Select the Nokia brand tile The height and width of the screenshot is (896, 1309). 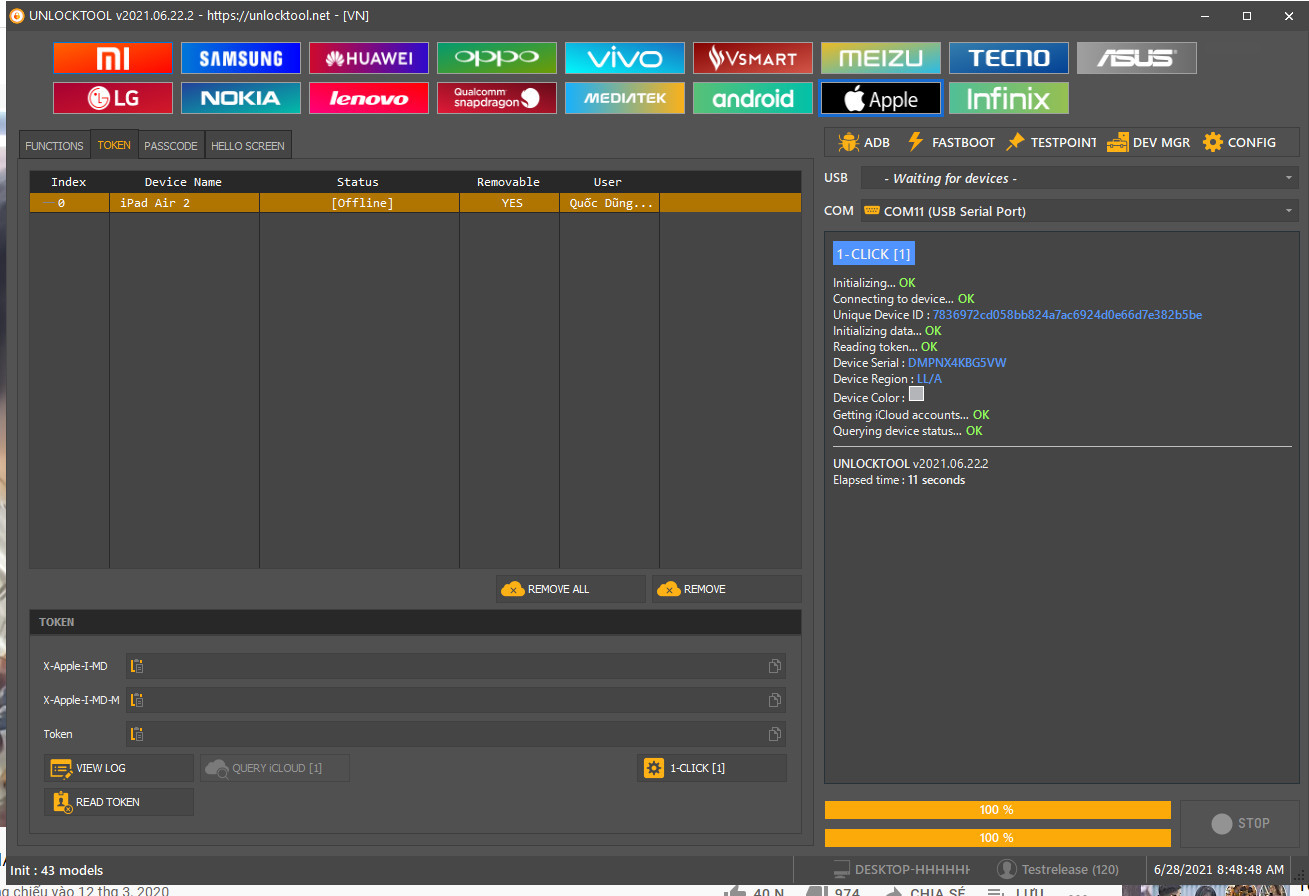click(x=241, y=98)
